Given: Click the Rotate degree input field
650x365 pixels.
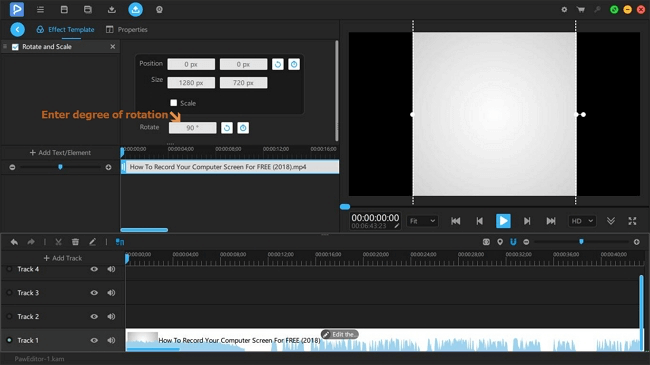Looking at the screenshot, I should coord(192,128).
